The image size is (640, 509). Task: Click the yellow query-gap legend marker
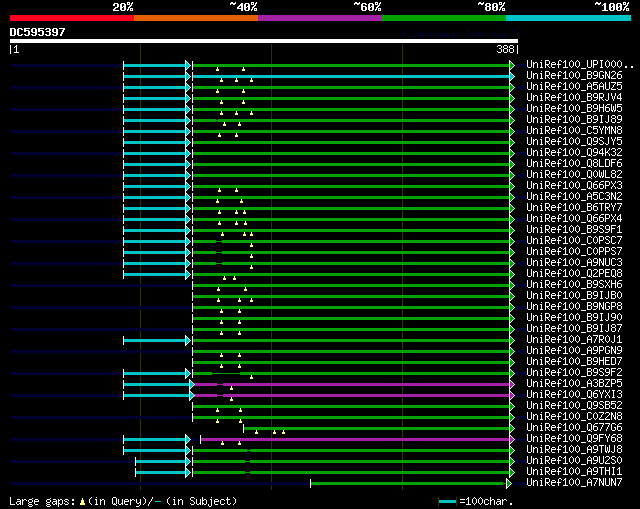click(x=82, y=501)
